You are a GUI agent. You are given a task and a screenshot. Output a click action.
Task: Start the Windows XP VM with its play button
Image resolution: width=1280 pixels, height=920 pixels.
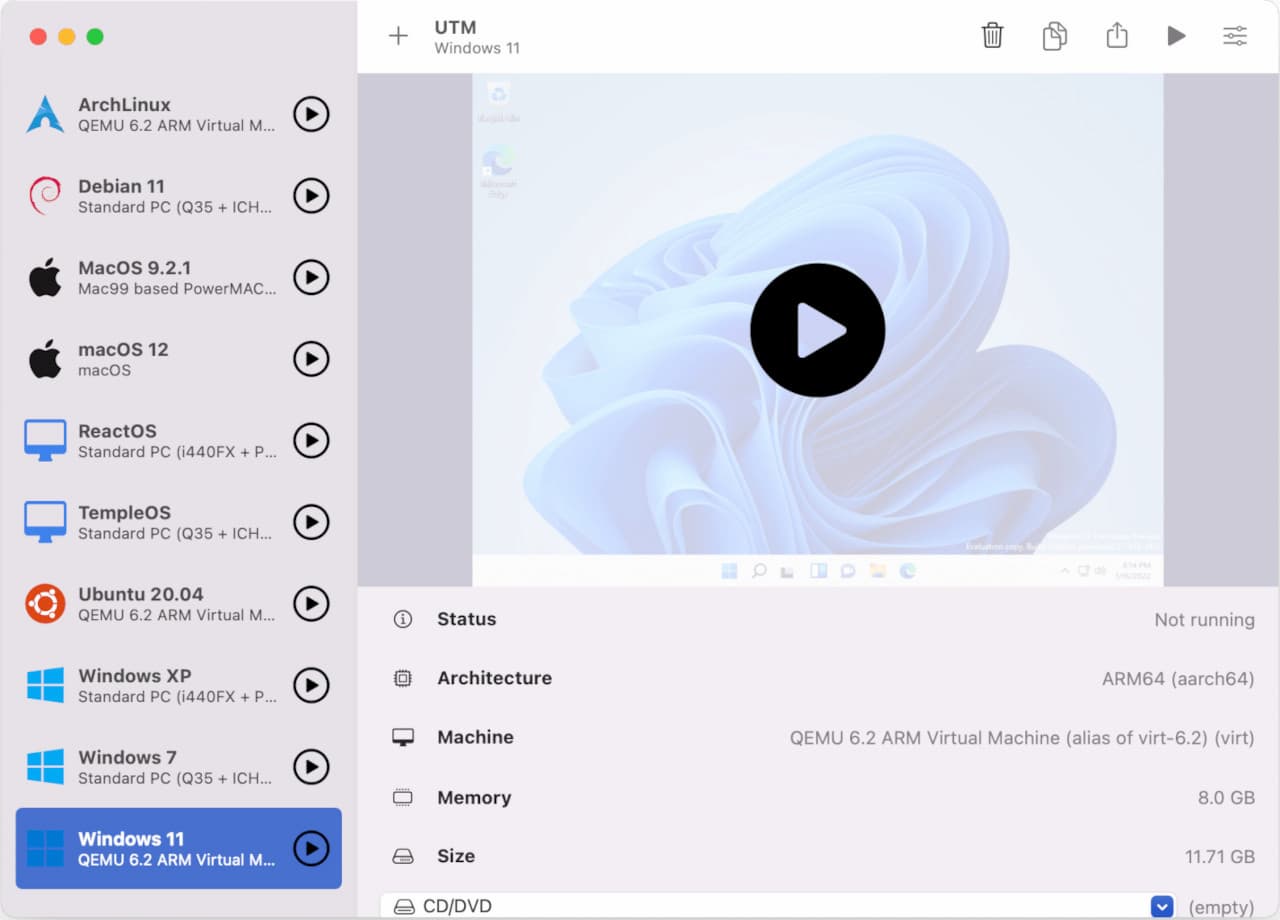click(311, 685)
